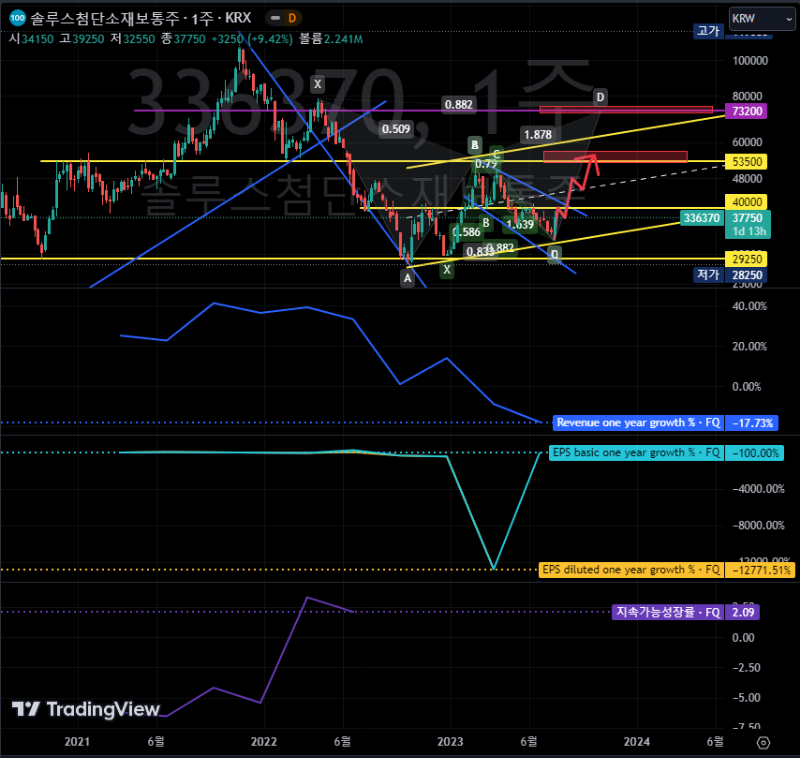This screenshot has width=800, height=758.
Task: Select EPS basic one year growth % · FQ label
Action: (x=636, y=452)
